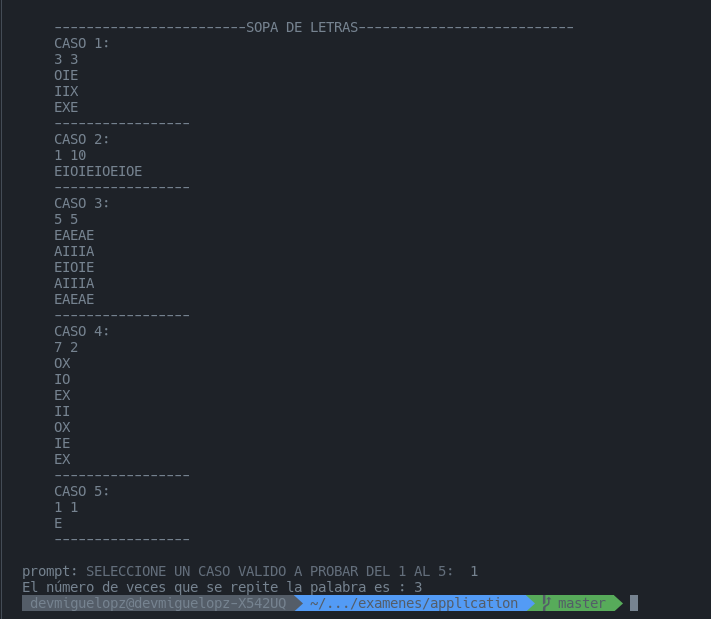Click the CASO 1: heading
Screen dimensions: 711x619
tap(82, 44)
